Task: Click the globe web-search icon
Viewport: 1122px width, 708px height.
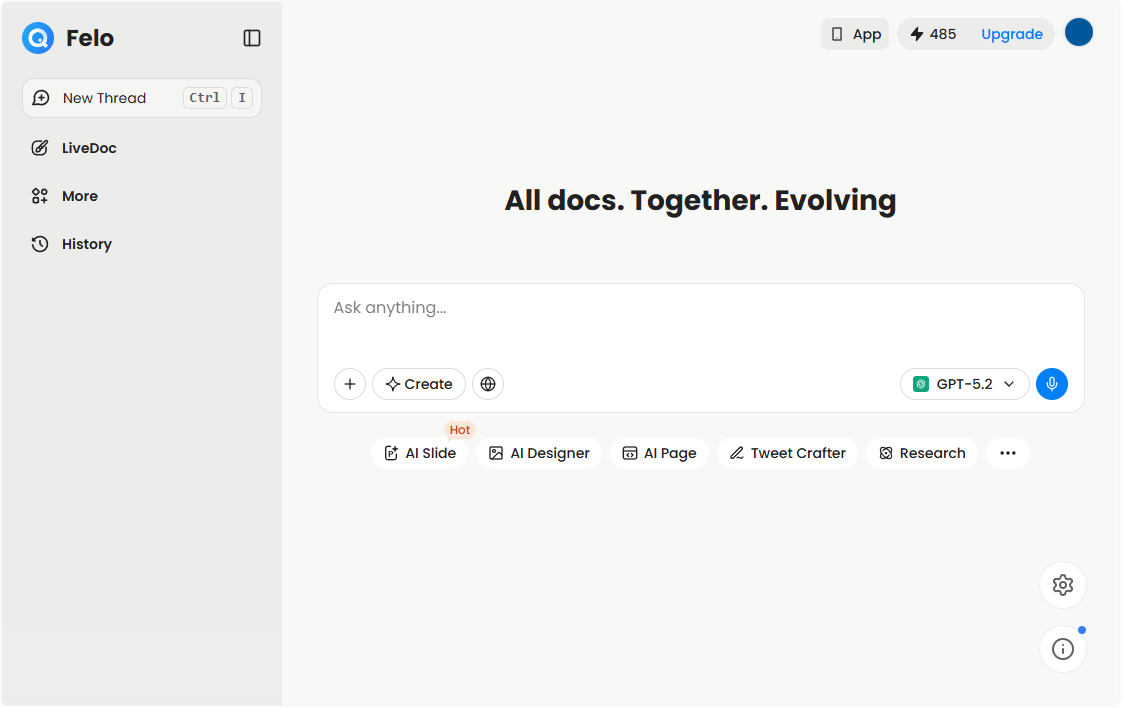Action: [488, 384]
